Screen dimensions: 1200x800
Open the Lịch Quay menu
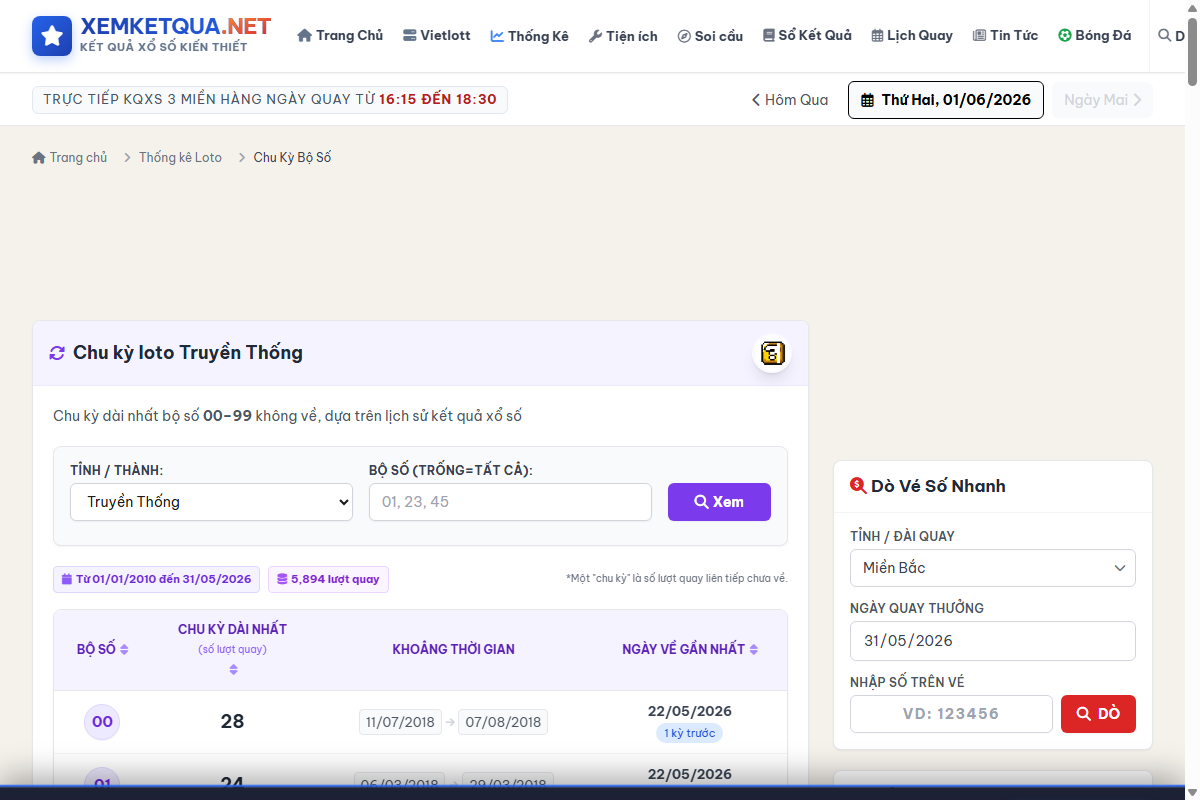click(x=911, y=35)
